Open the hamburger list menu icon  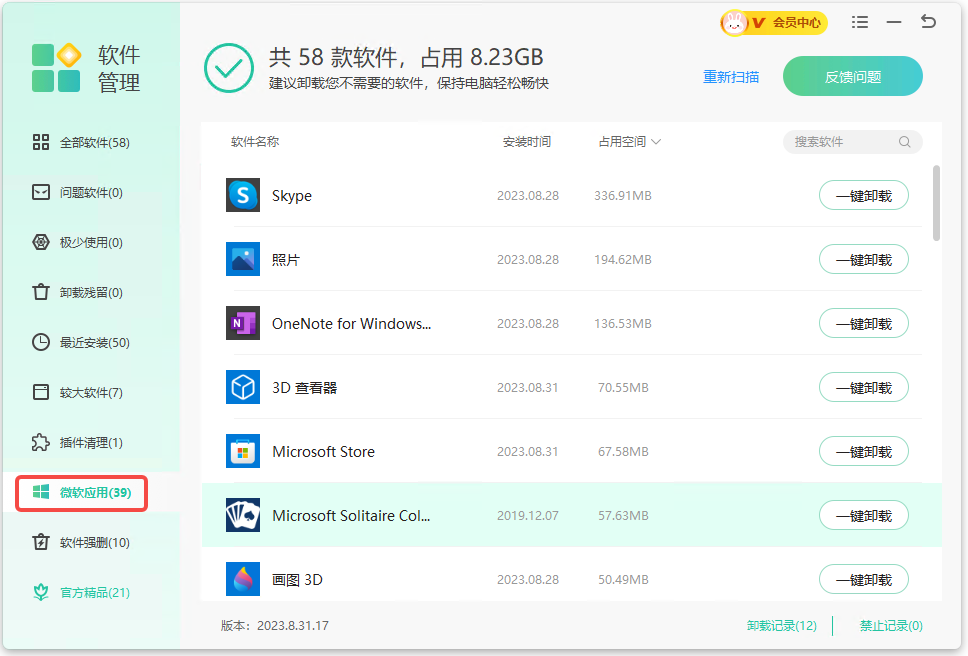coord(860,22)
